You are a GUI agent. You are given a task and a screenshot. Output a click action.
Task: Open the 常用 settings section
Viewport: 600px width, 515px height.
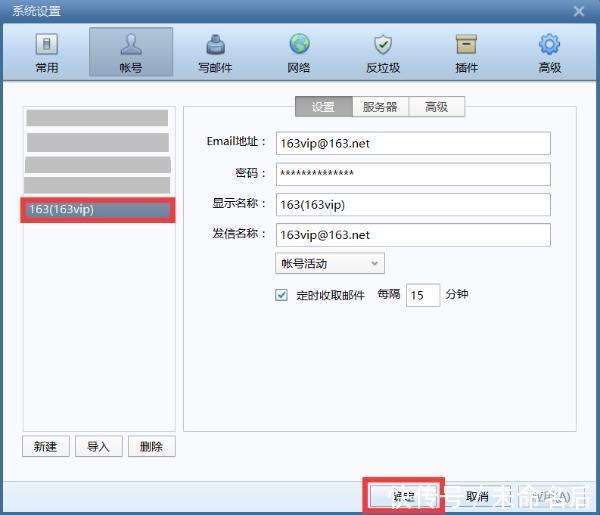47,52
